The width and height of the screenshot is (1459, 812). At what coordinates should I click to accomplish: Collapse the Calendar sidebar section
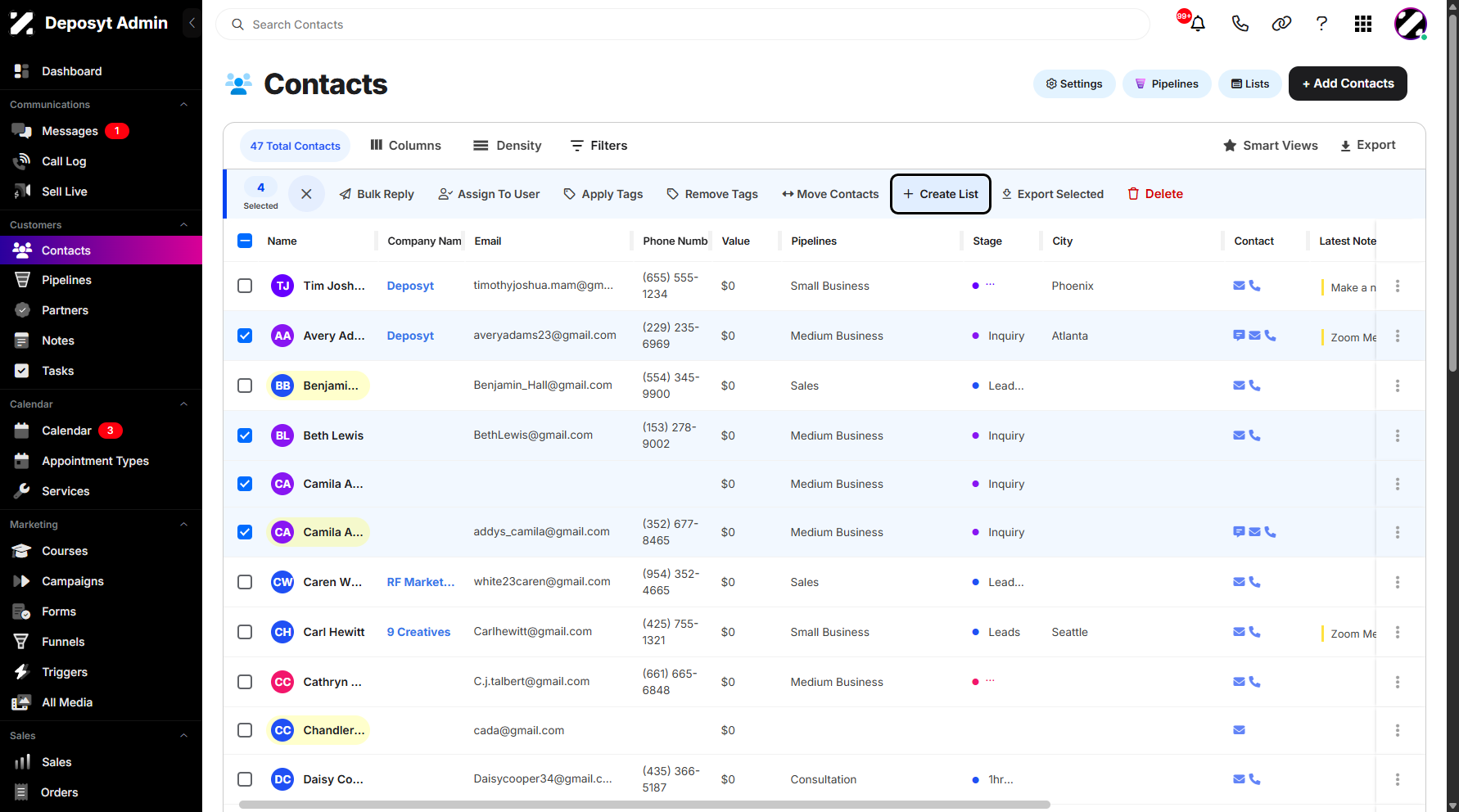[184, 404]
